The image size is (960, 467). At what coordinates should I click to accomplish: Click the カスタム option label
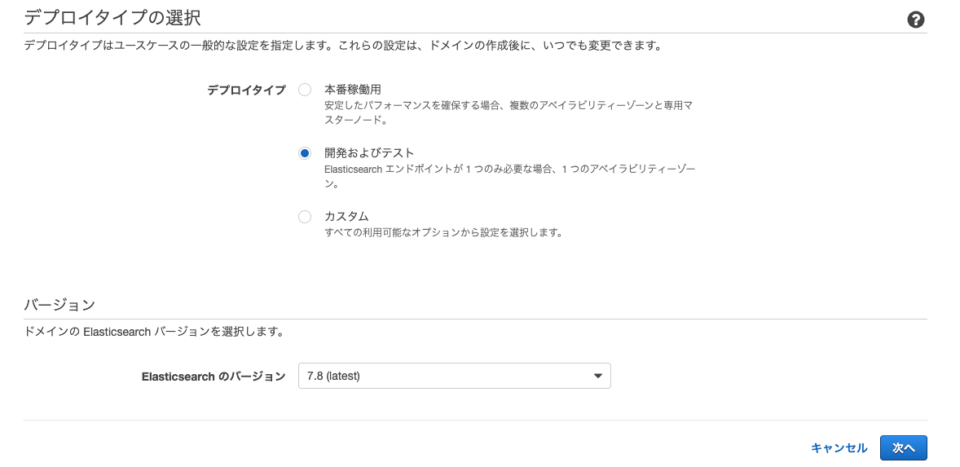pyautogui.click(x=346, y=216)
